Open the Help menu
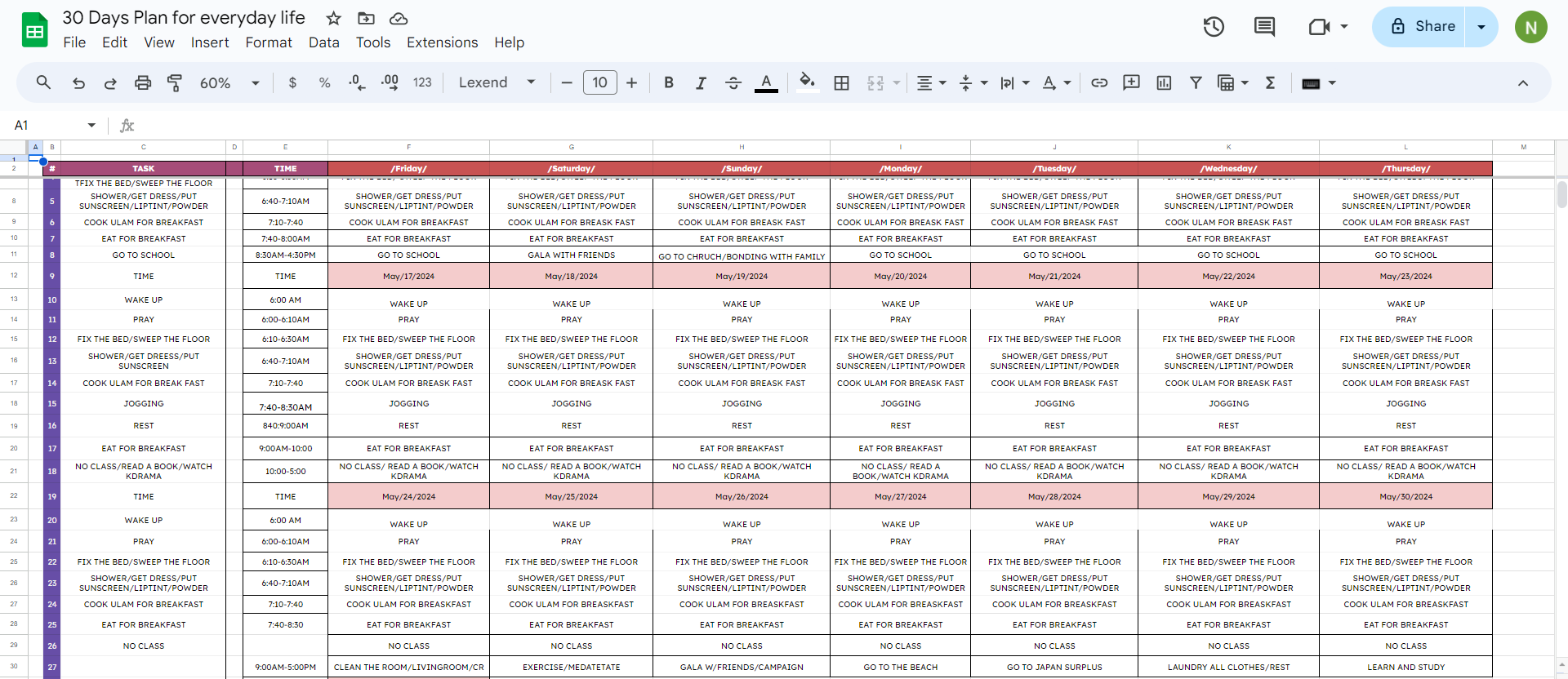Image resolution: width=1568 pixels, height=679 pixels. (x=509, y=42)
